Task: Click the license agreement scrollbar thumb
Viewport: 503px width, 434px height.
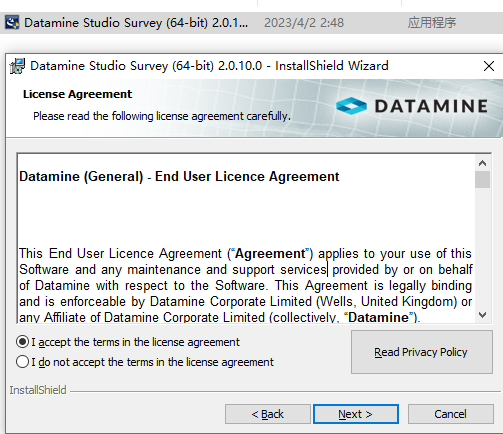Action: 482,180
